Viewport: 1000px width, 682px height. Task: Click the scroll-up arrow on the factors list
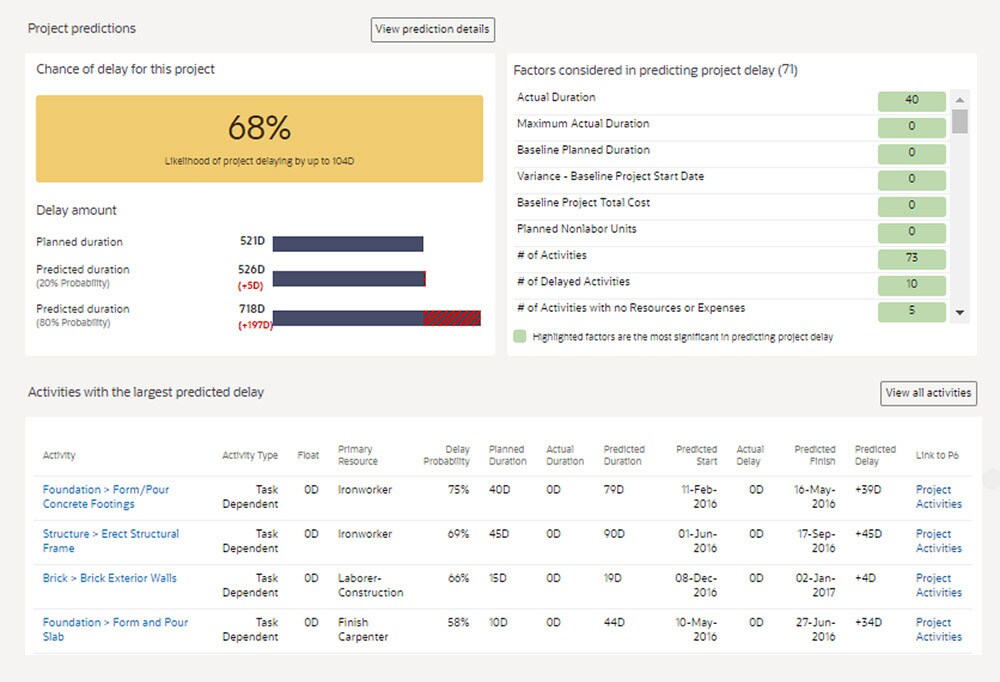[959, 98]
